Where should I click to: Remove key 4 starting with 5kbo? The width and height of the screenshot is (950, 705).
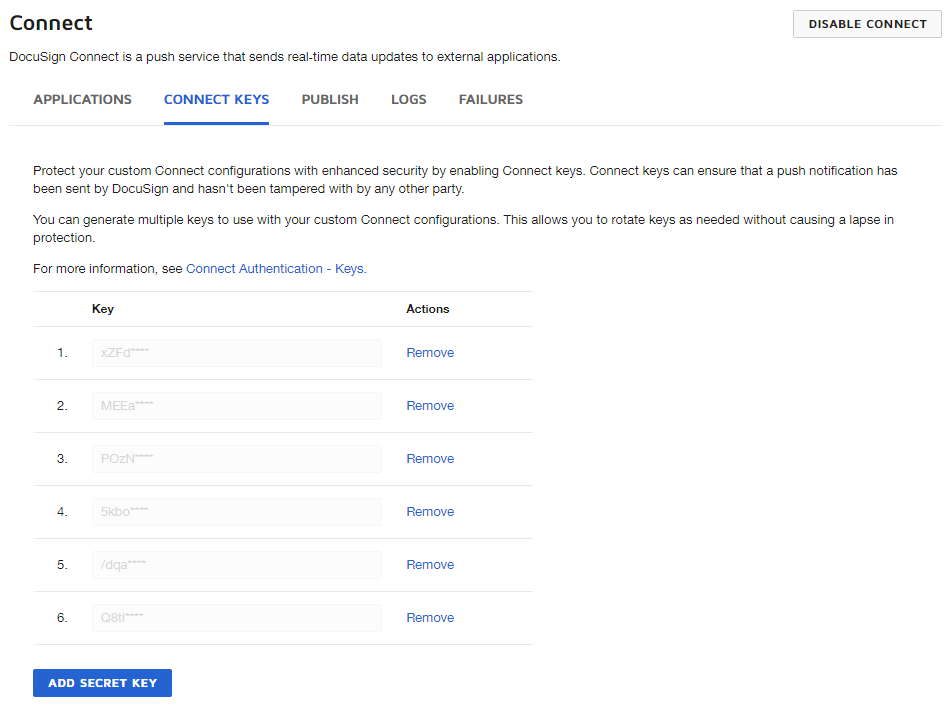click(430, 511)
